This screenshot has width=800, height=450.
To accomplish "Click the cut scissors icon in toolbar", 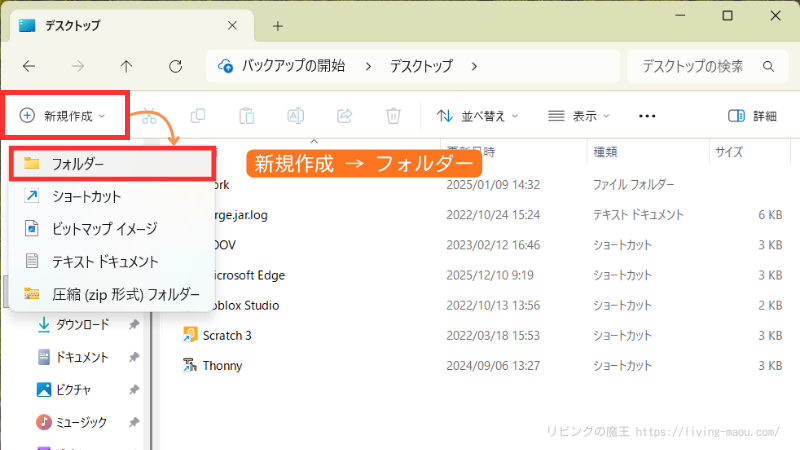I will pos(150,116).
